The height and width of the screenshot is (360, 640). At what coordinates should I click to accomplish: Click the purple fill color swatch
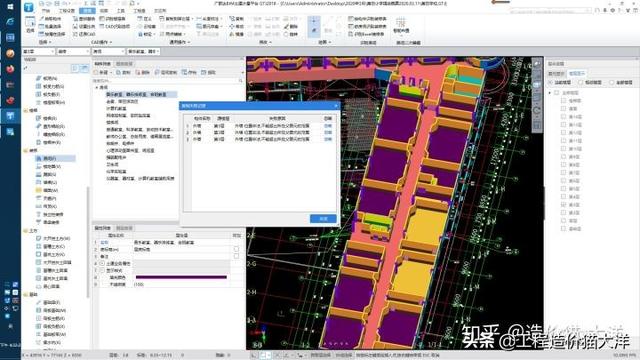(181, 277)
